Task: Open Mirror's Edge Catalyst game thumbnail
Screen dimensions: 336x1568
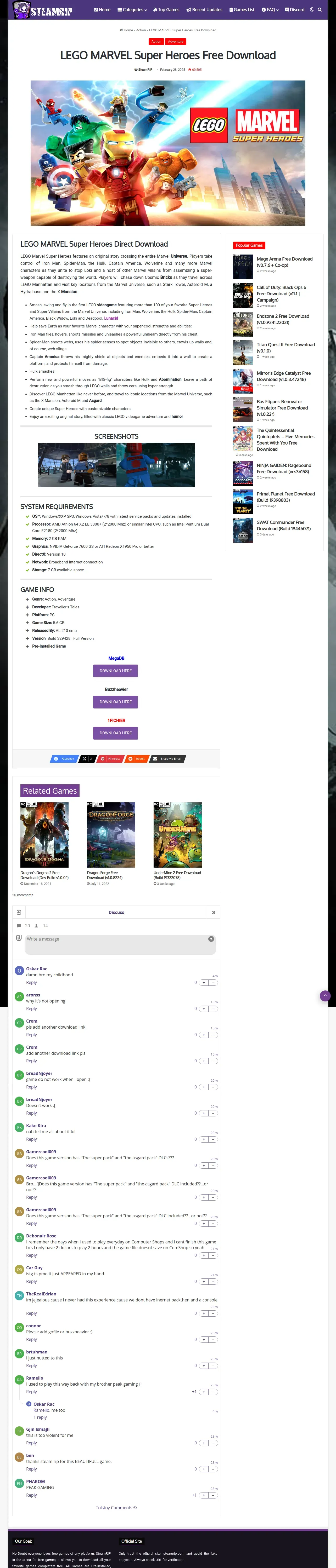Action: pyautogui.click(x=243, y=381)
